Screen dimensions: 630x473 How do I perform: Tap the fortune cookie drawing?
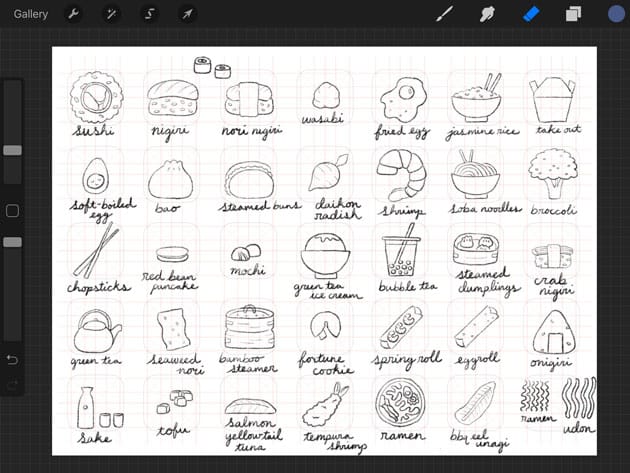click(x=325, y=326)
